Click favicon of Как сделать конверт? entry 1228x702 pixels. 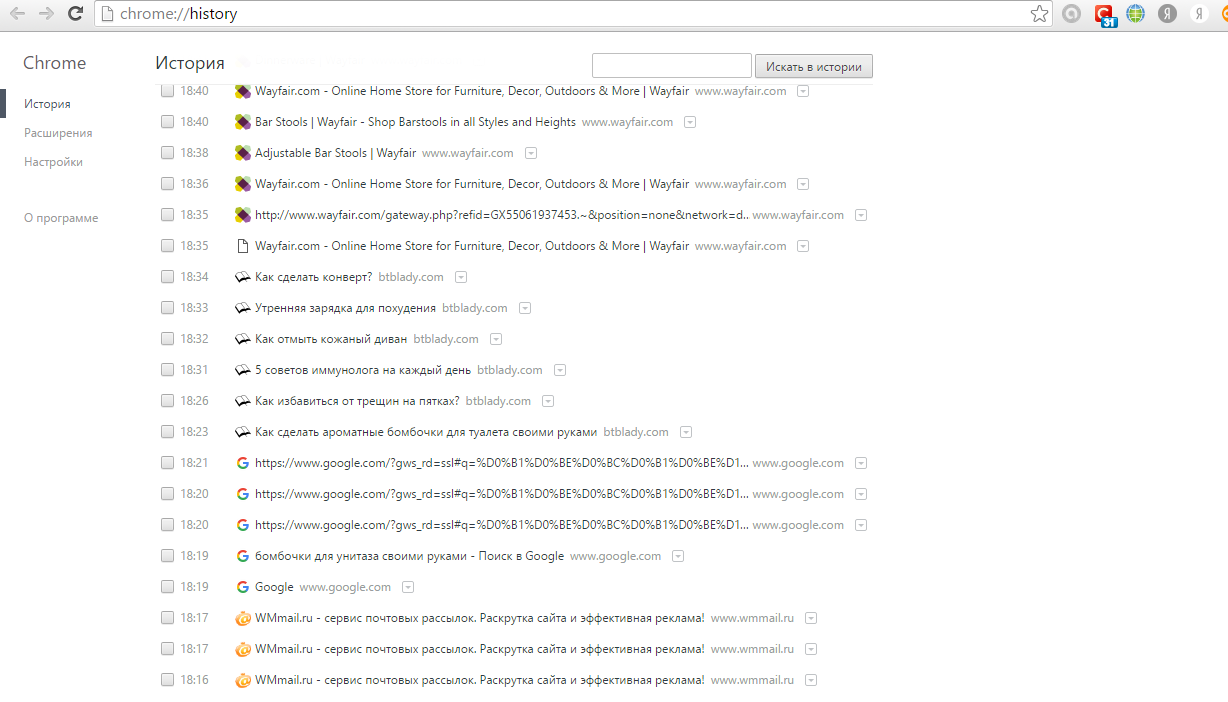point(242,277)
